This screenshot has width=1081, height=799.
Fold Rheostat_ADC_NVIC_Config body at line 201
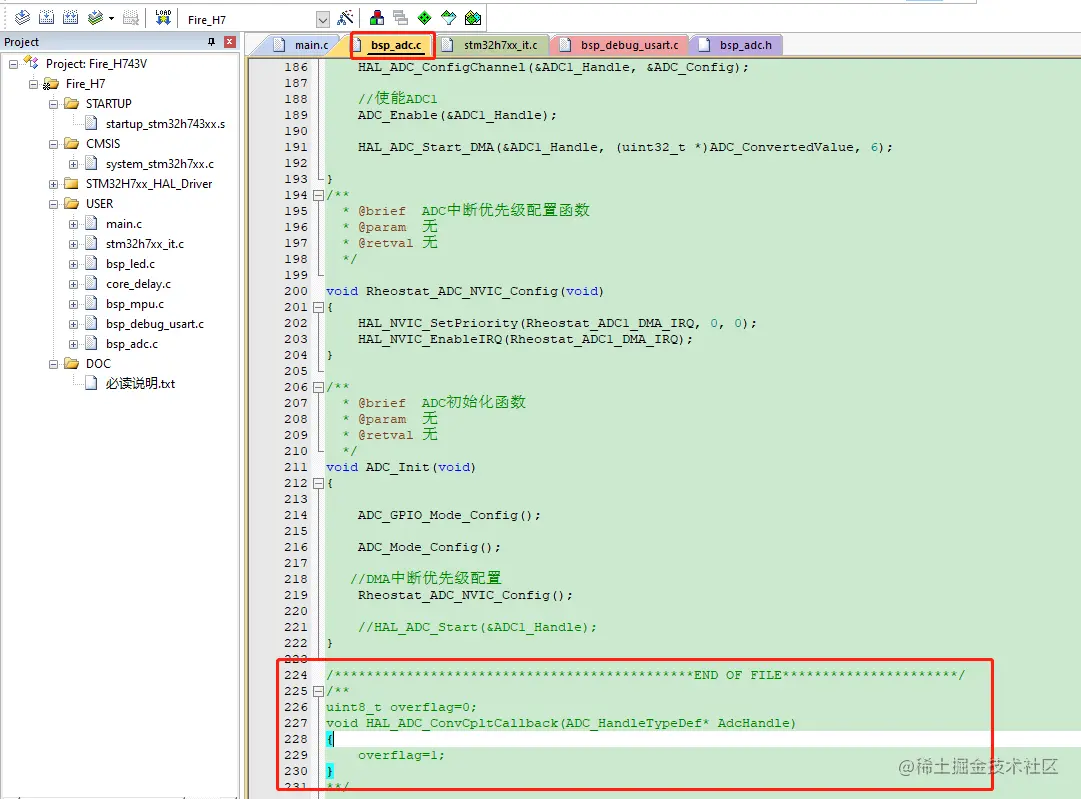(x=319, y=307)
